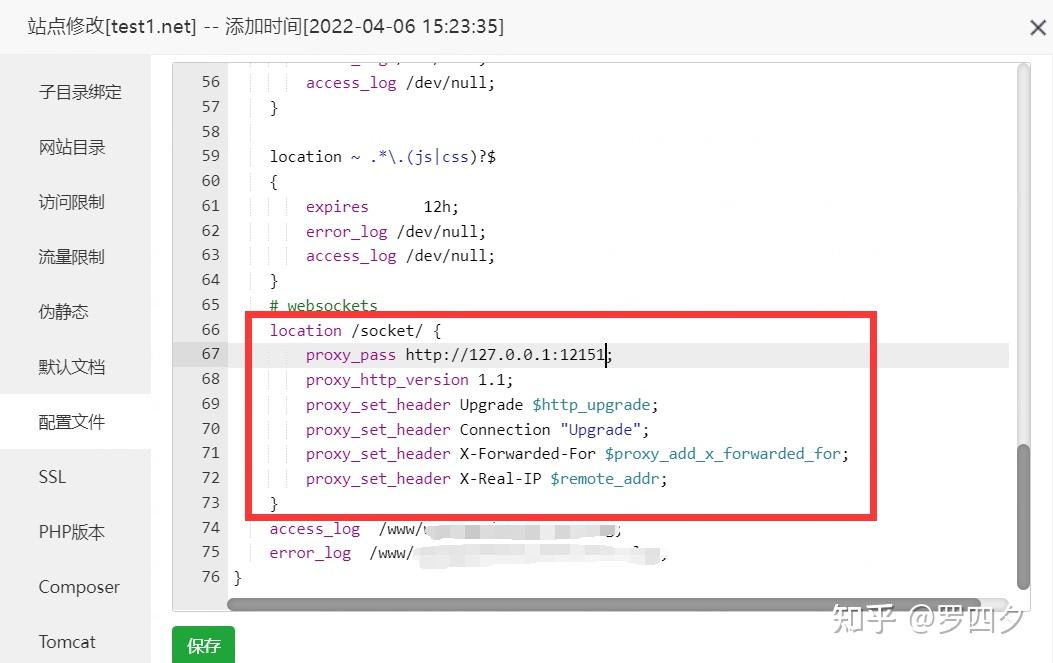Click the location /socket/ block opening line
The height and width of the screenshot is (663, 1053).
click(x=352, y=330)
